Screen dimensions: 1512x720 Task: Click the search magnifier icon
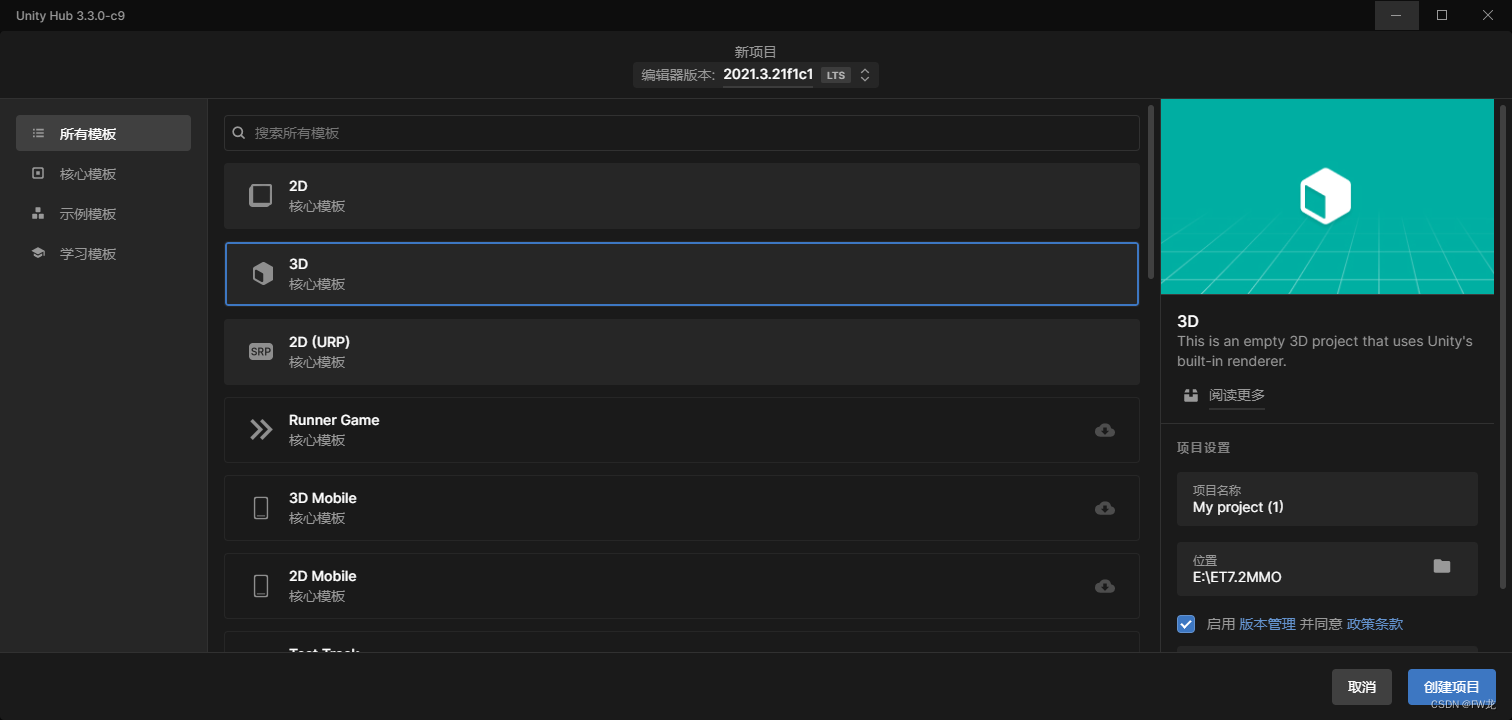coord(239,133)
